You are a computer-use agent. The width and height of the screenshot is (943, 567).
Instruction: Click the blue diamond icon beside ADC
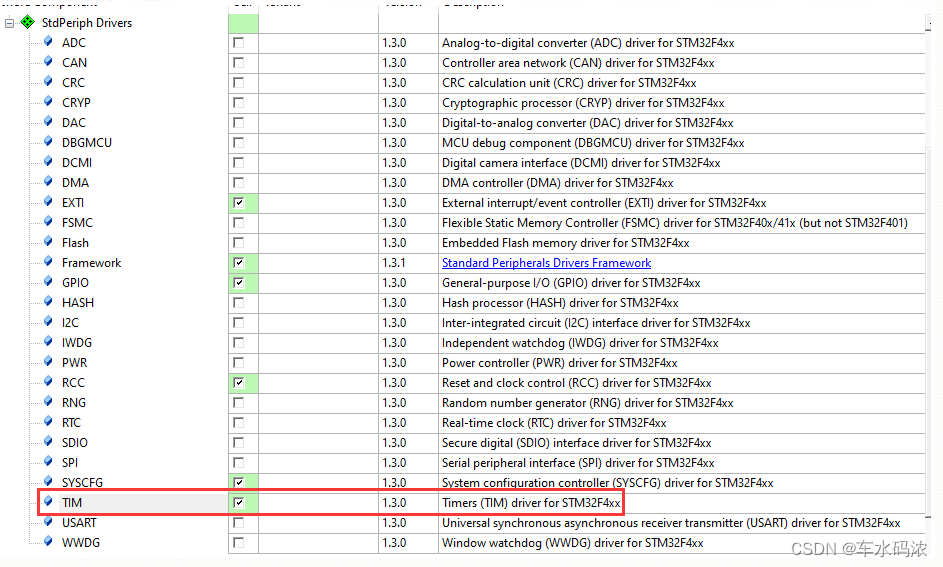(x=49, y=41)
